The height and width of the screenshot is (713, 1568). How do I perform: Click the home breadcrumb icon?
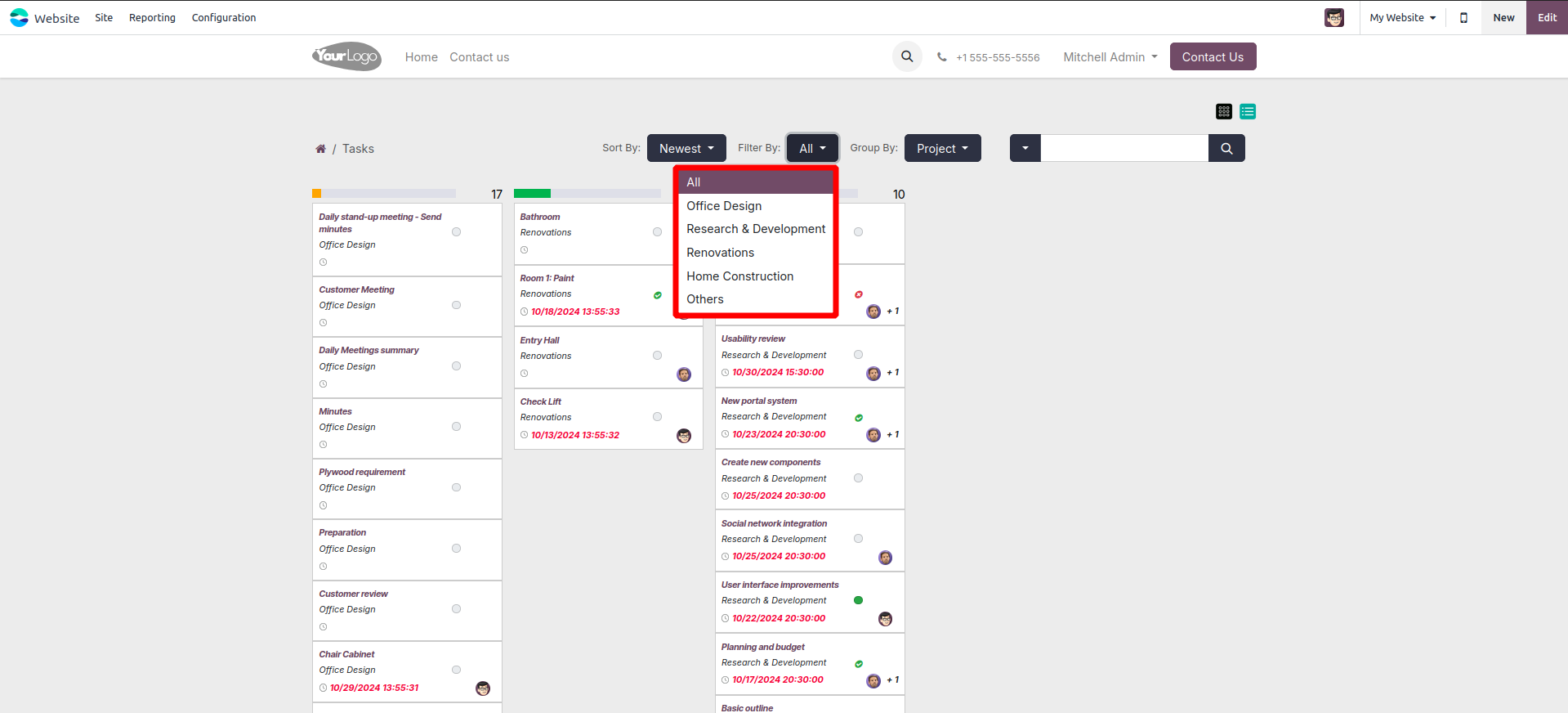(x=320, y=149)
